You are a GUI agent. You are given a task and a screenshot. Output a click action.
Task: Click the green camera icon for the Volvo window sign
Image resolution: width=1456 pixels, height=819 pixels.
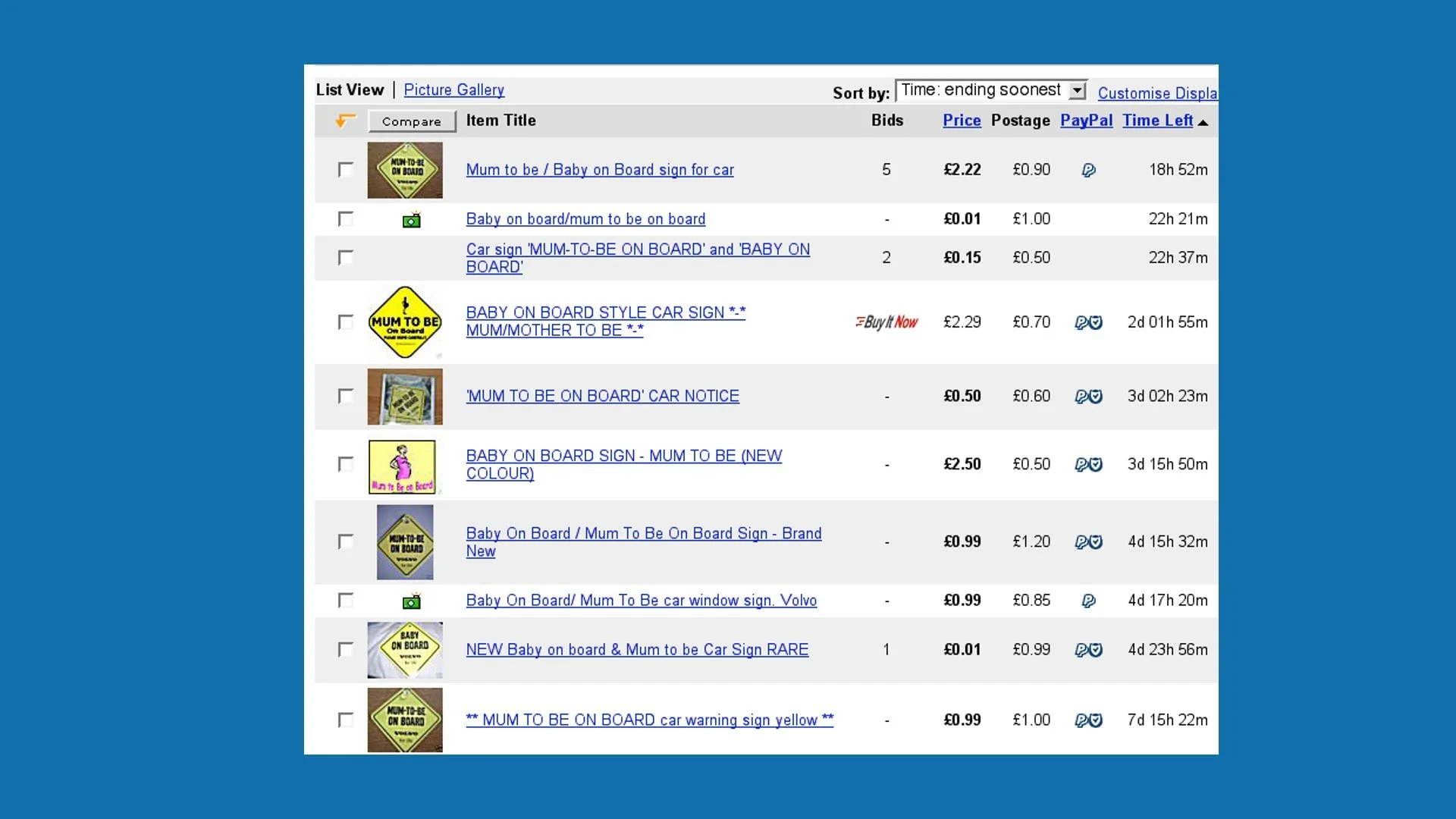point(411,602)
